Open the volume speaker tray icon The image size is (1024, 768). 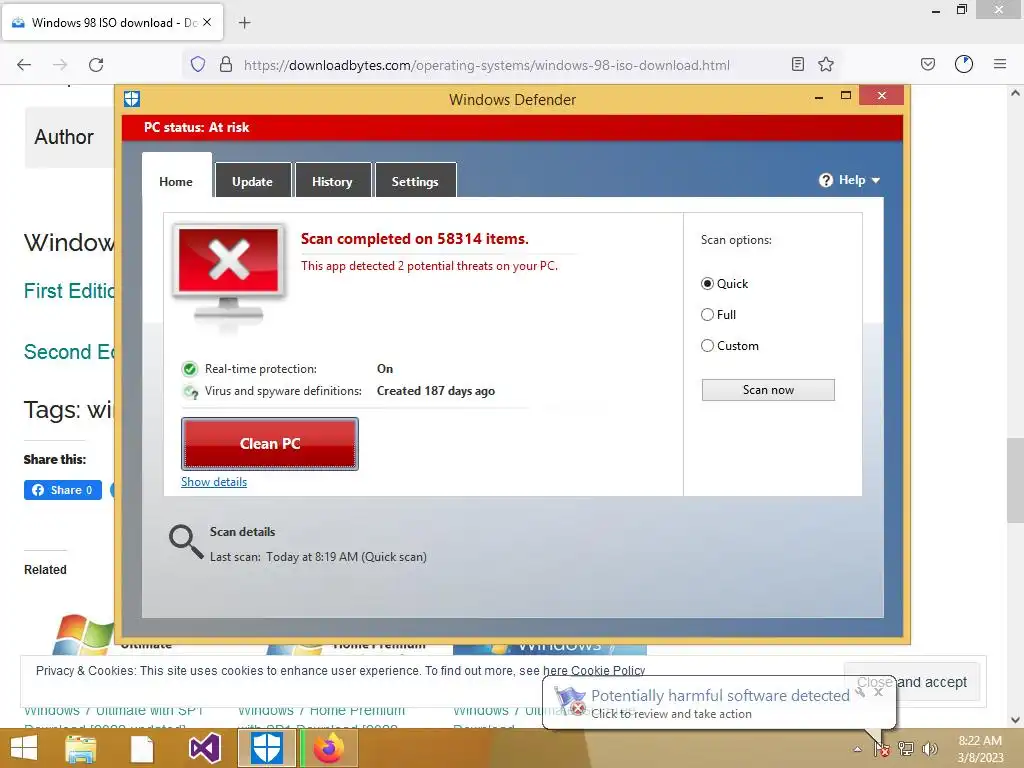click(x=929, y=749)
